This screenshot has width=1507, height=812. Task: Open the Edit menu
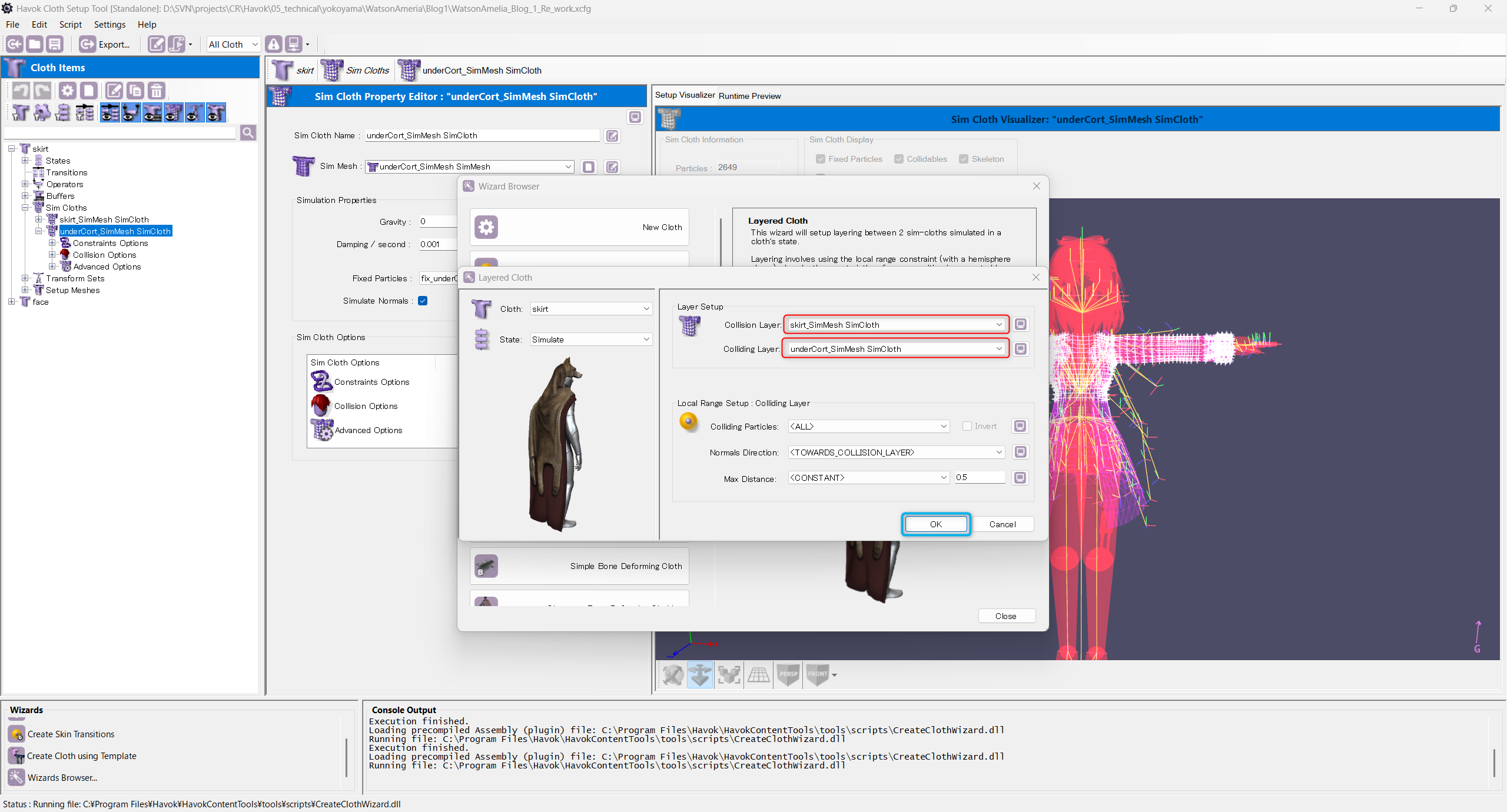(39, 25)
